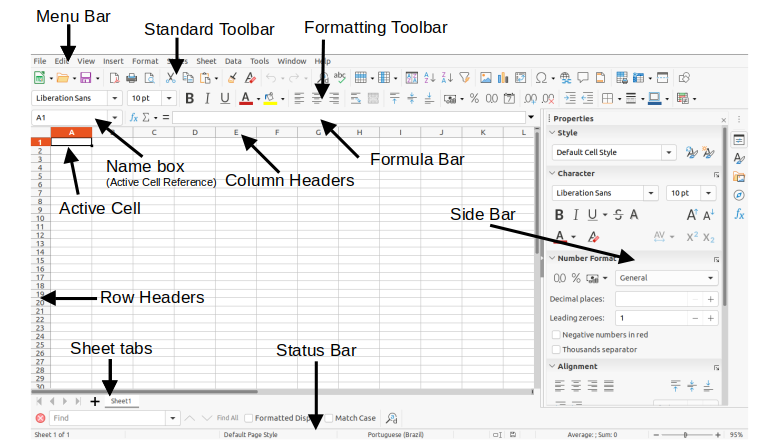Screen dimensions: 759x446
Task: Select the Sheet1 tab
Action: (x=121, y=401)
